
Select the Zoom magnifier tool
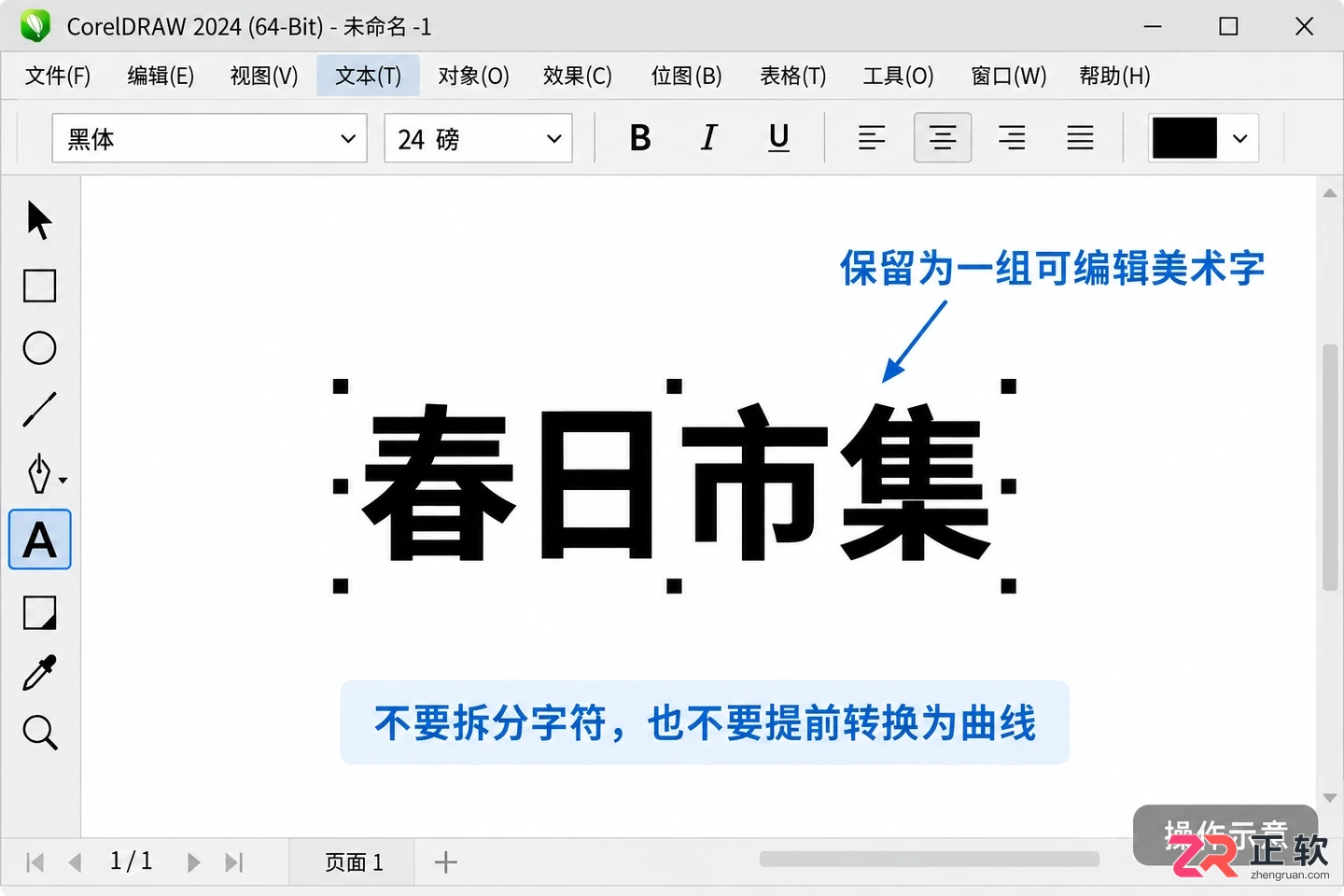39,733
